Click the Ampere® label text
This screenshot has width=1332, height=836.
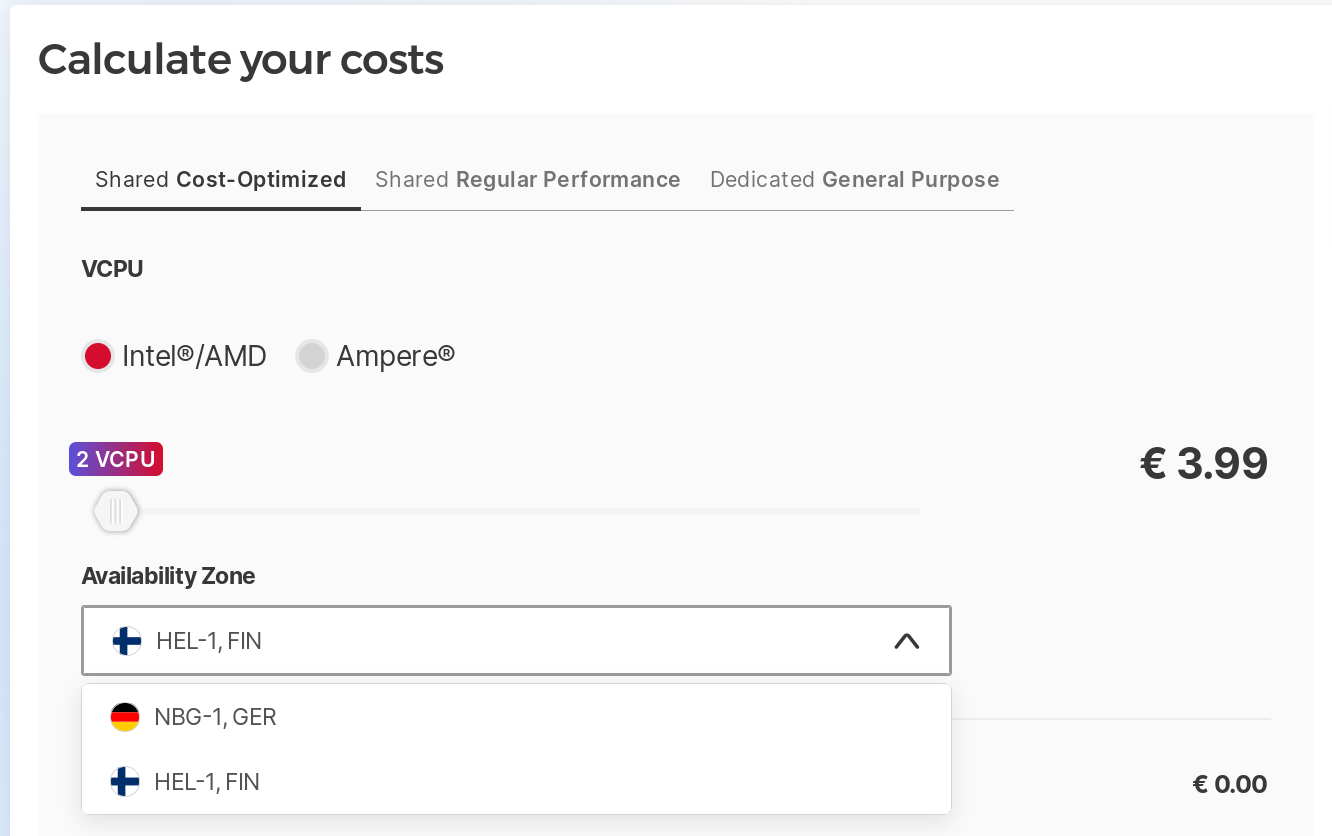(395, 356)
